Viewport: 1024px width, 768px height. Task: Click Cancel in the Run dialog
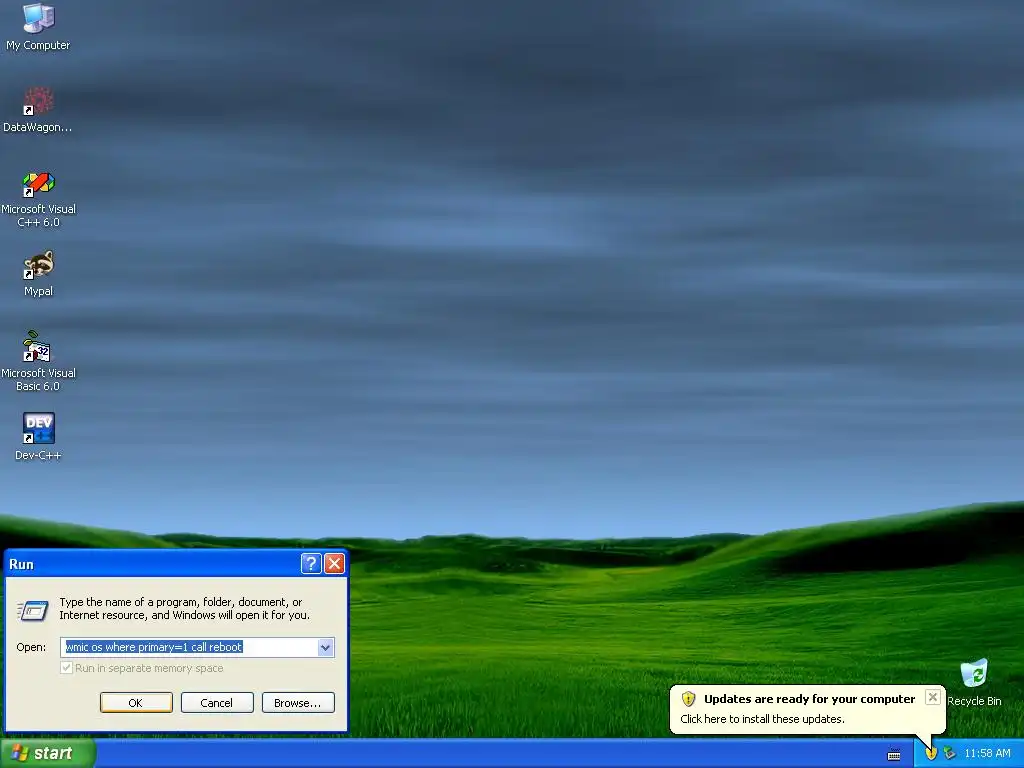217,703
